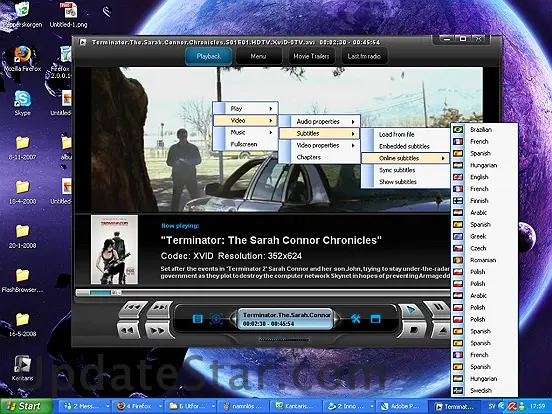Click the SV language indicator in tray
This screenshot has height=414, width=552.
[492, 407]
